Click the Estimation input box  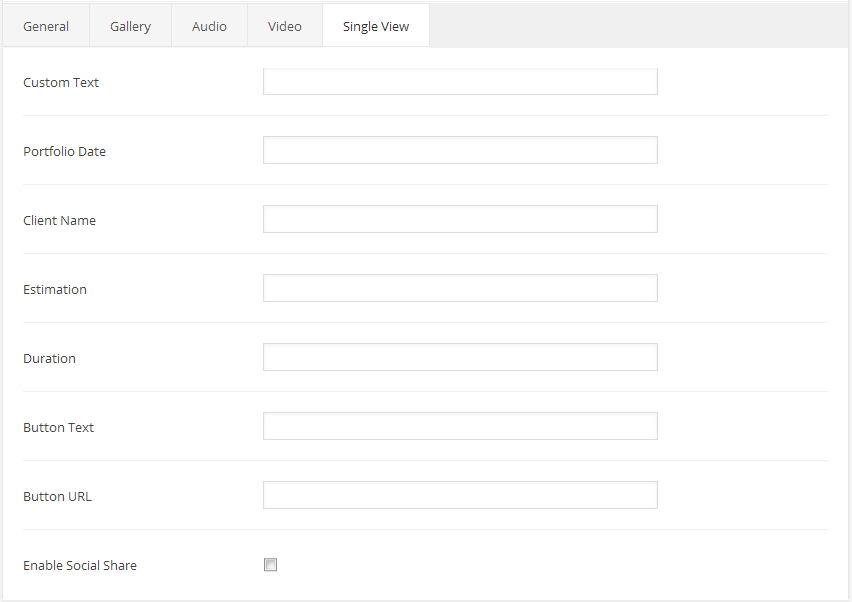tap(460, 288)
